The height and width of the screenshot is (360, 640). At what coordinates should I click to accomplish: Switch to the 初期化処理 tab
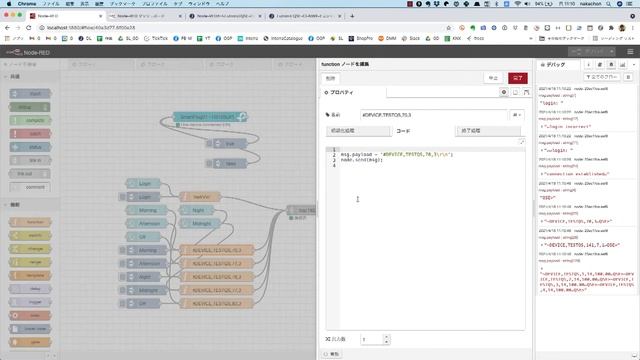(x=358, y=131)
